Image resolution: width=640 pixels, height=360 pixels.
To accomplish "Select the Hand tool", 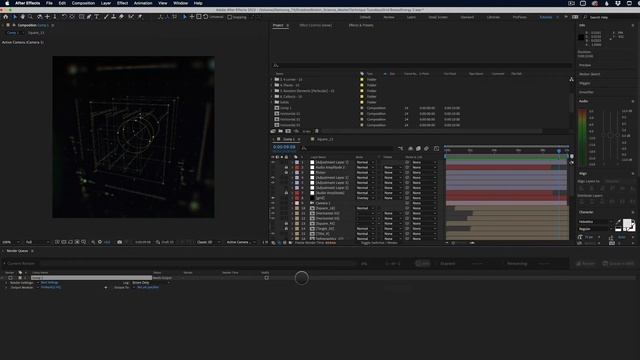I will 22,17.
